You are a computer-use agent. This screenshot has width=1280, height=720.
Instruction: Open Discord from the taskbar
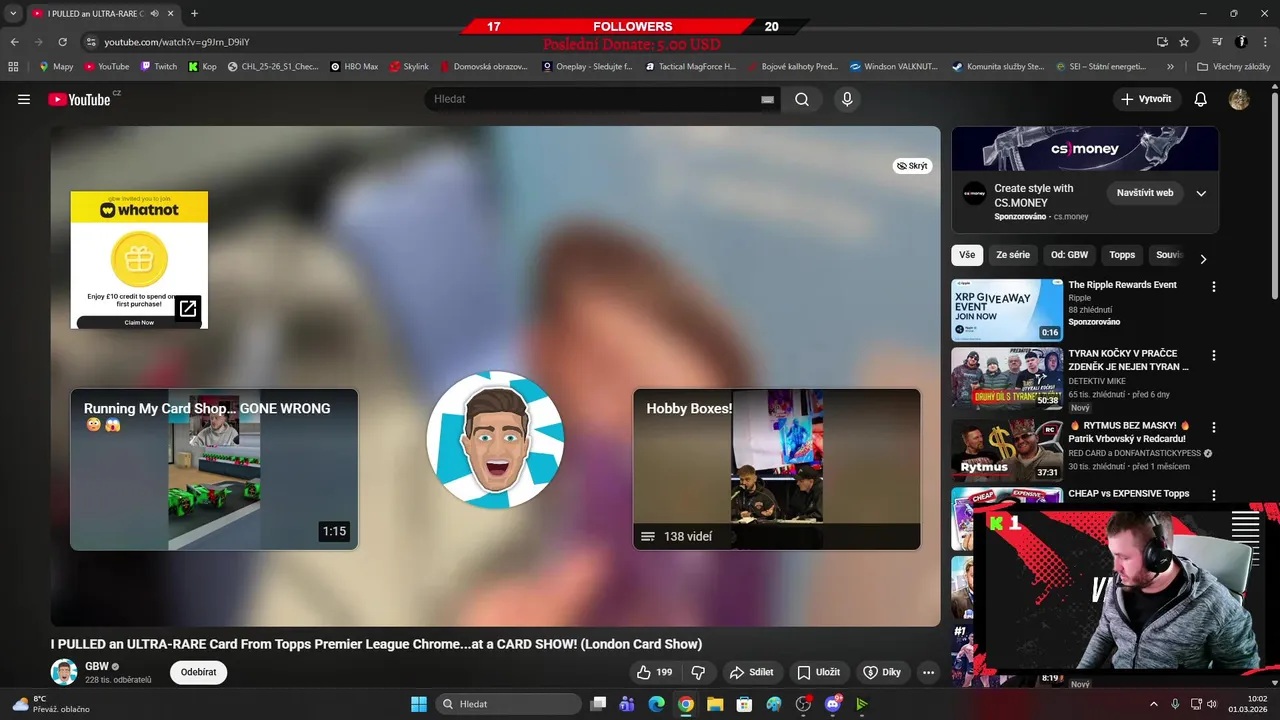pyautogui.click(x=833, y=704)
